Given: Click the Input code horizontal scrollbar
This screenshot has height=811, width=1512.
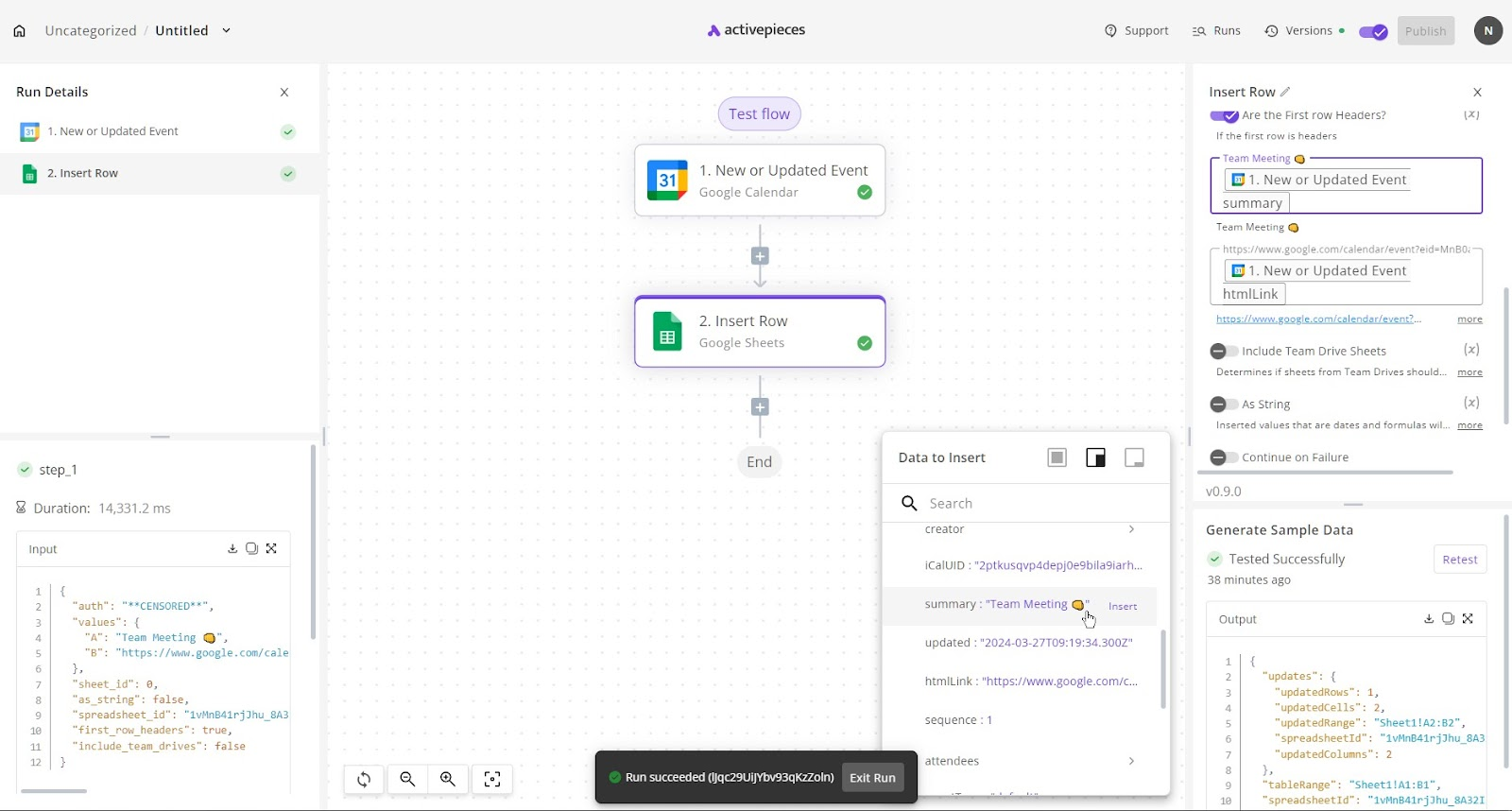Looking at the screenshot, I should (54, 791).
